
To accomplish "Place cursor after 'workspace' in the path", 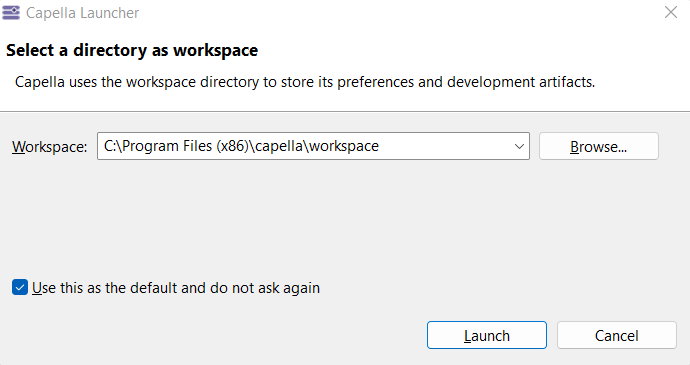I will pos(380,146).
